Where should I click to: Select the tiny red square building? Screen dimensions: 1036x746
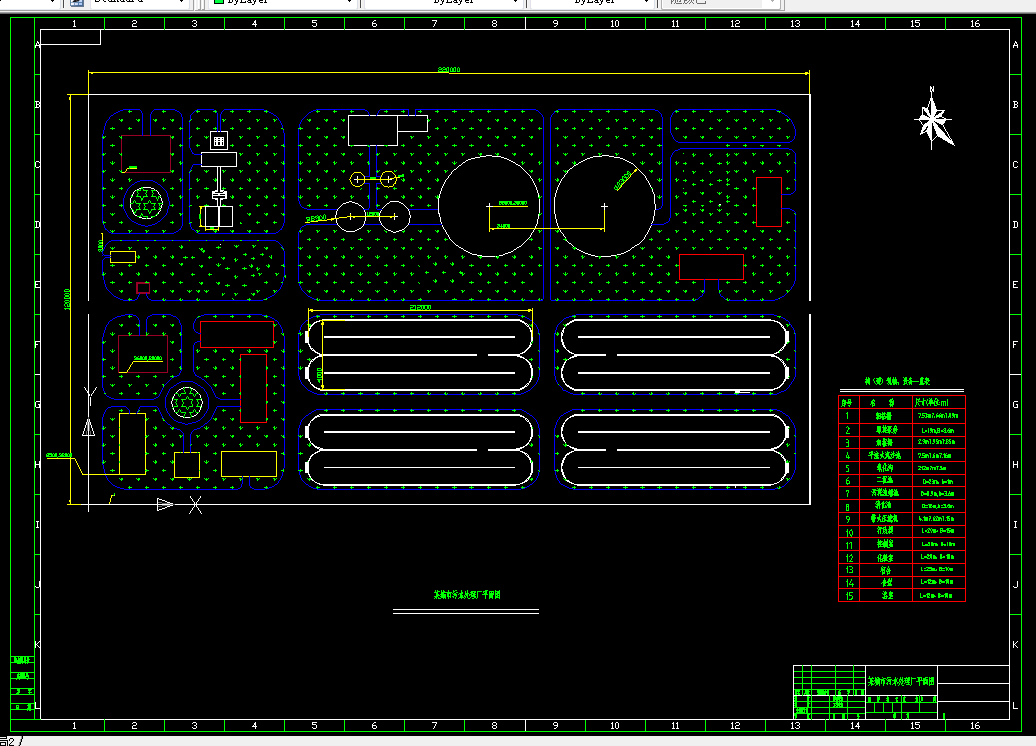coord(143,287)
